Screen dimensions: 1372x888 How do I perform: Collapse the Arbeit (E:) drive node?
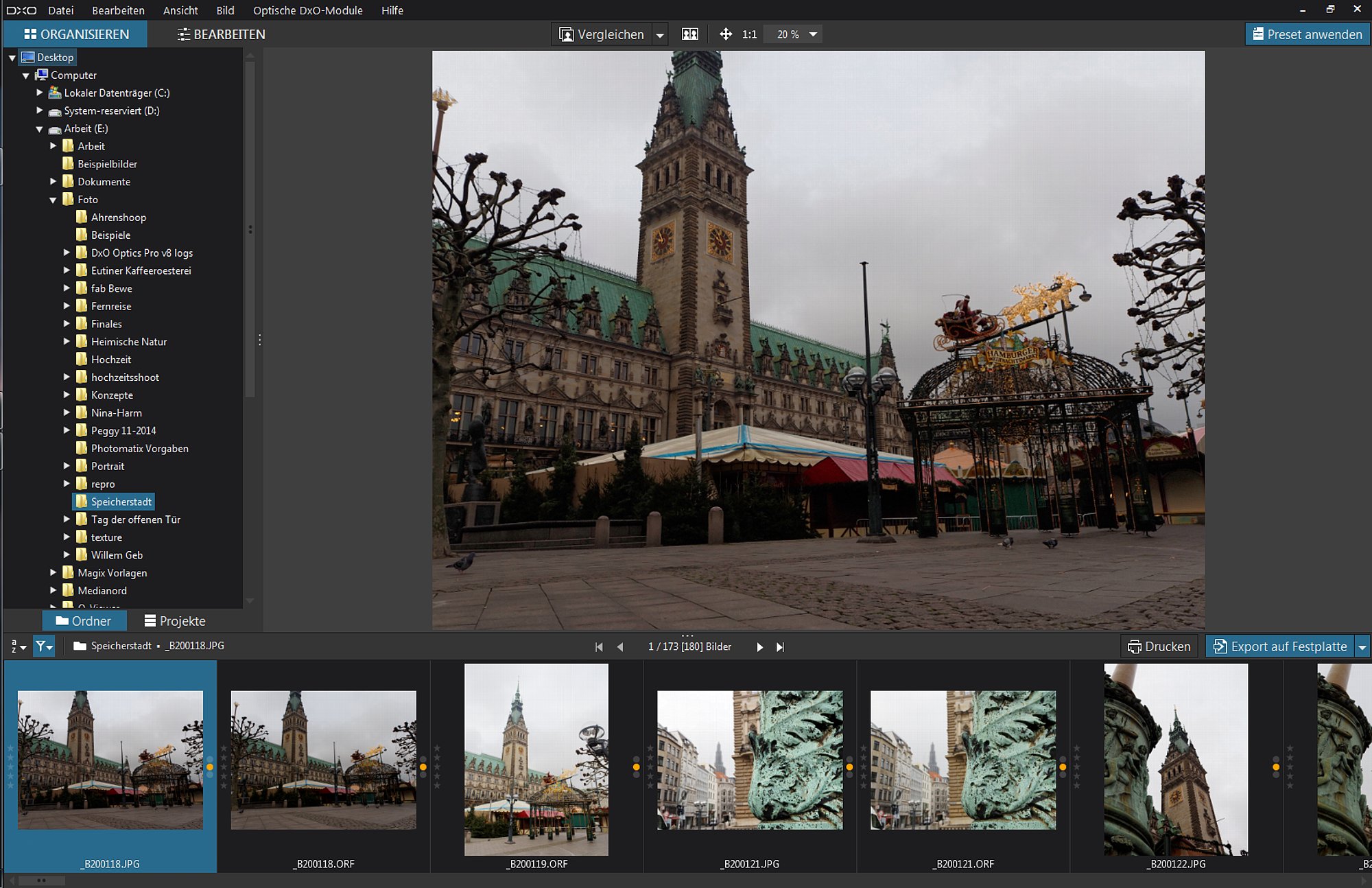[x=40, y=129]
